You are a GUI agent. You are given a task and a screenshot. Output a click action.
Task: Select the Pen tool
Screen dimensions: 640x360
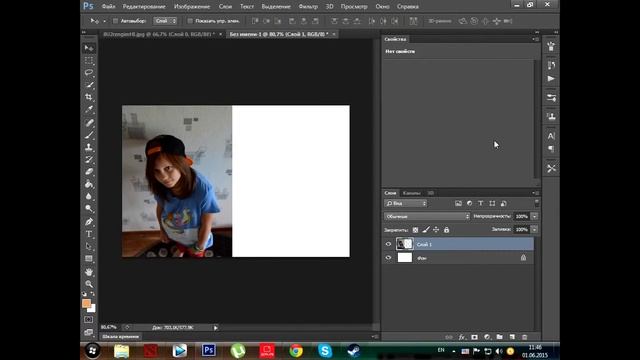click(x=89, y=222)
